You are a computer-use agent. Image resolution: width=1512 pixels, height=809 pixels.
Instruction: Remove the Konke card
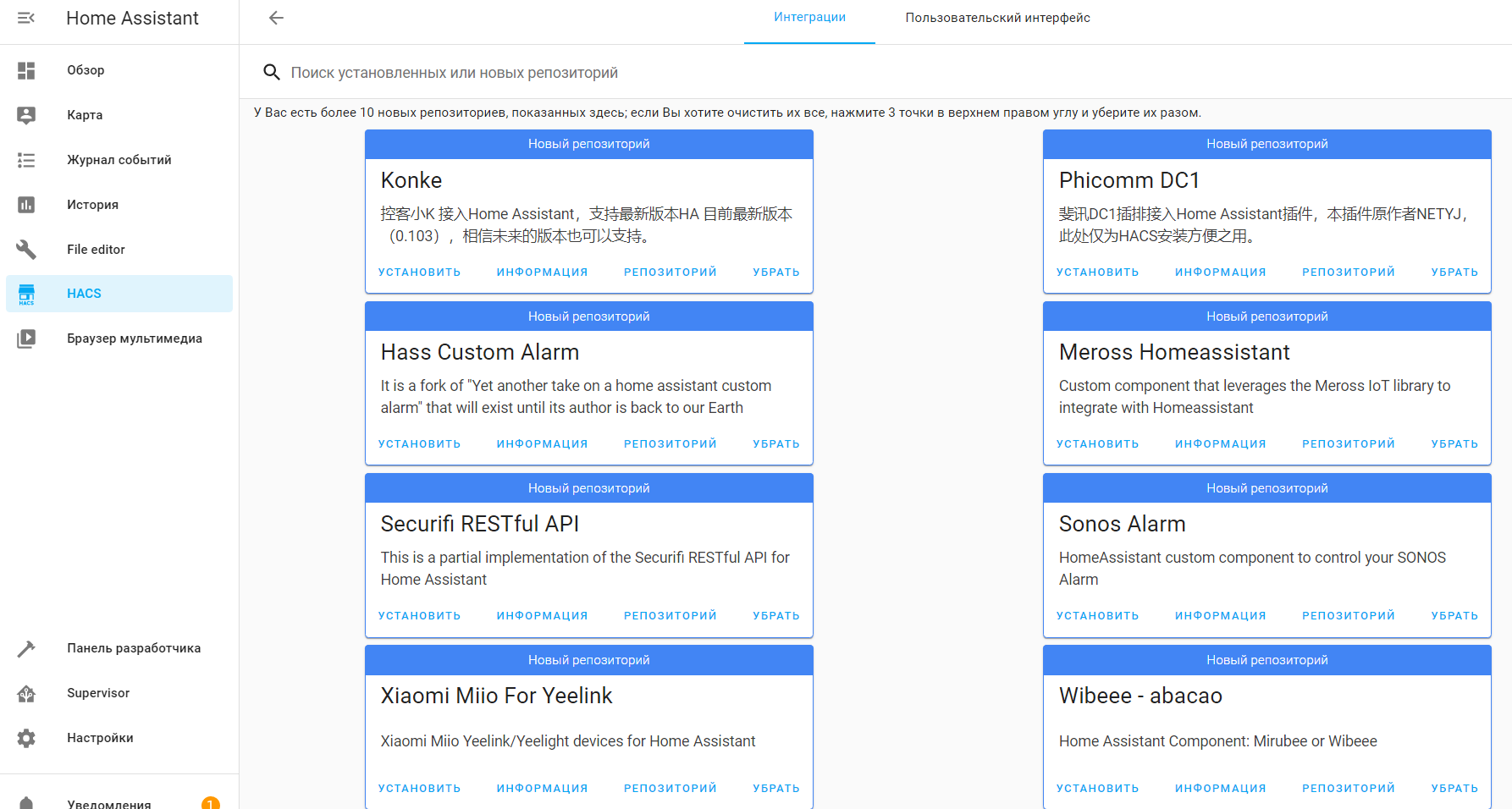(776, 272)
